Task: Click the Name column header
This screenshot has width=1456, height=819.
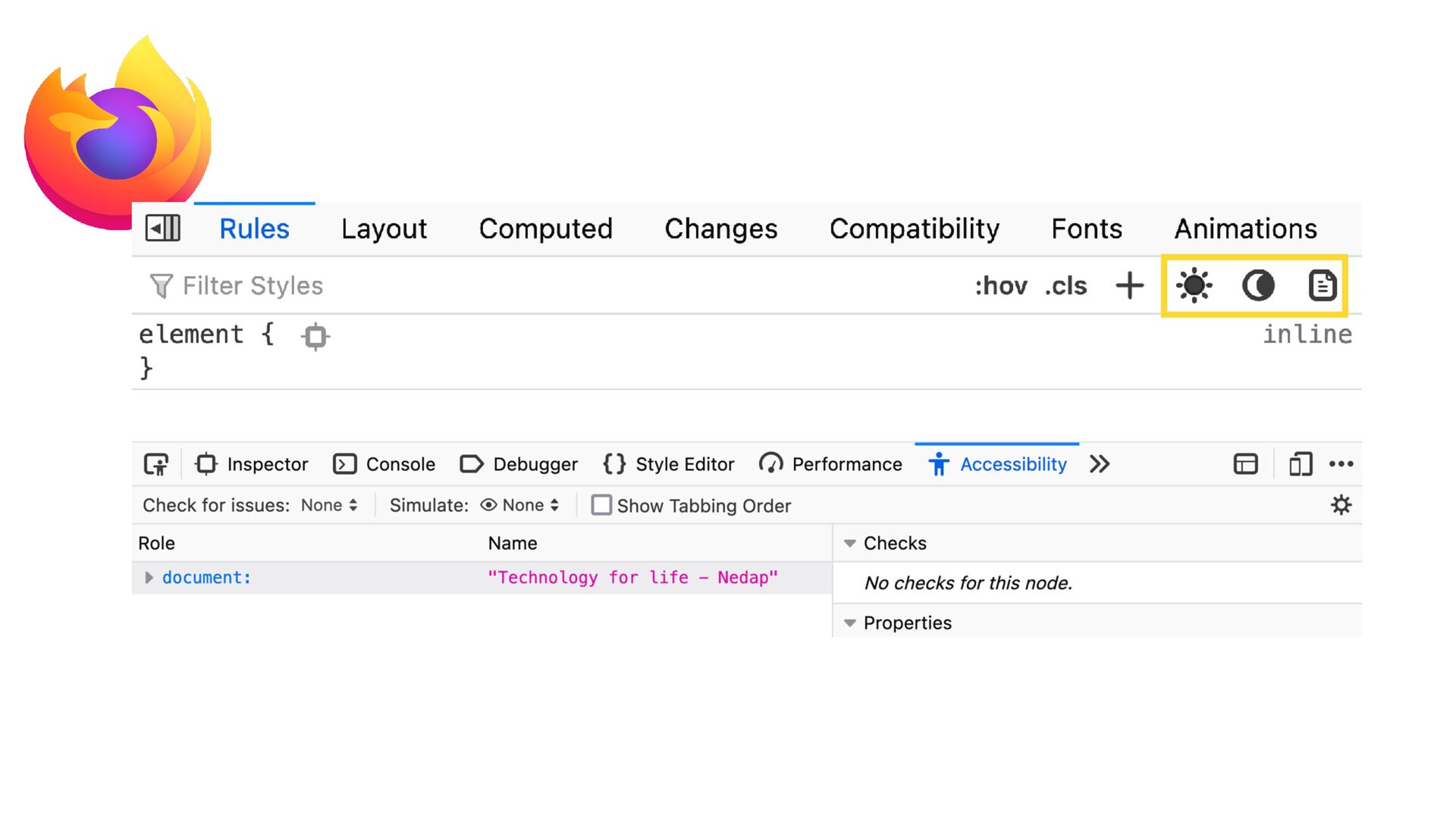Action: 513,543
